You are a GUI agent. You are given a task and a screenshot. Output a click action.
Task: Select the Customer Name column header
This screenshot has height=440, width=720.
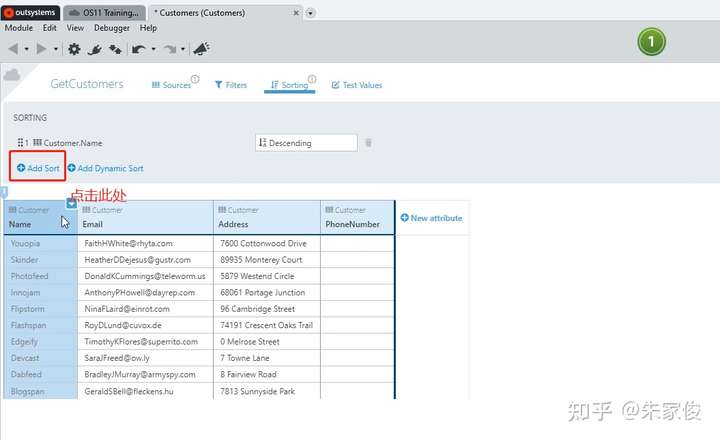point(40,217)
